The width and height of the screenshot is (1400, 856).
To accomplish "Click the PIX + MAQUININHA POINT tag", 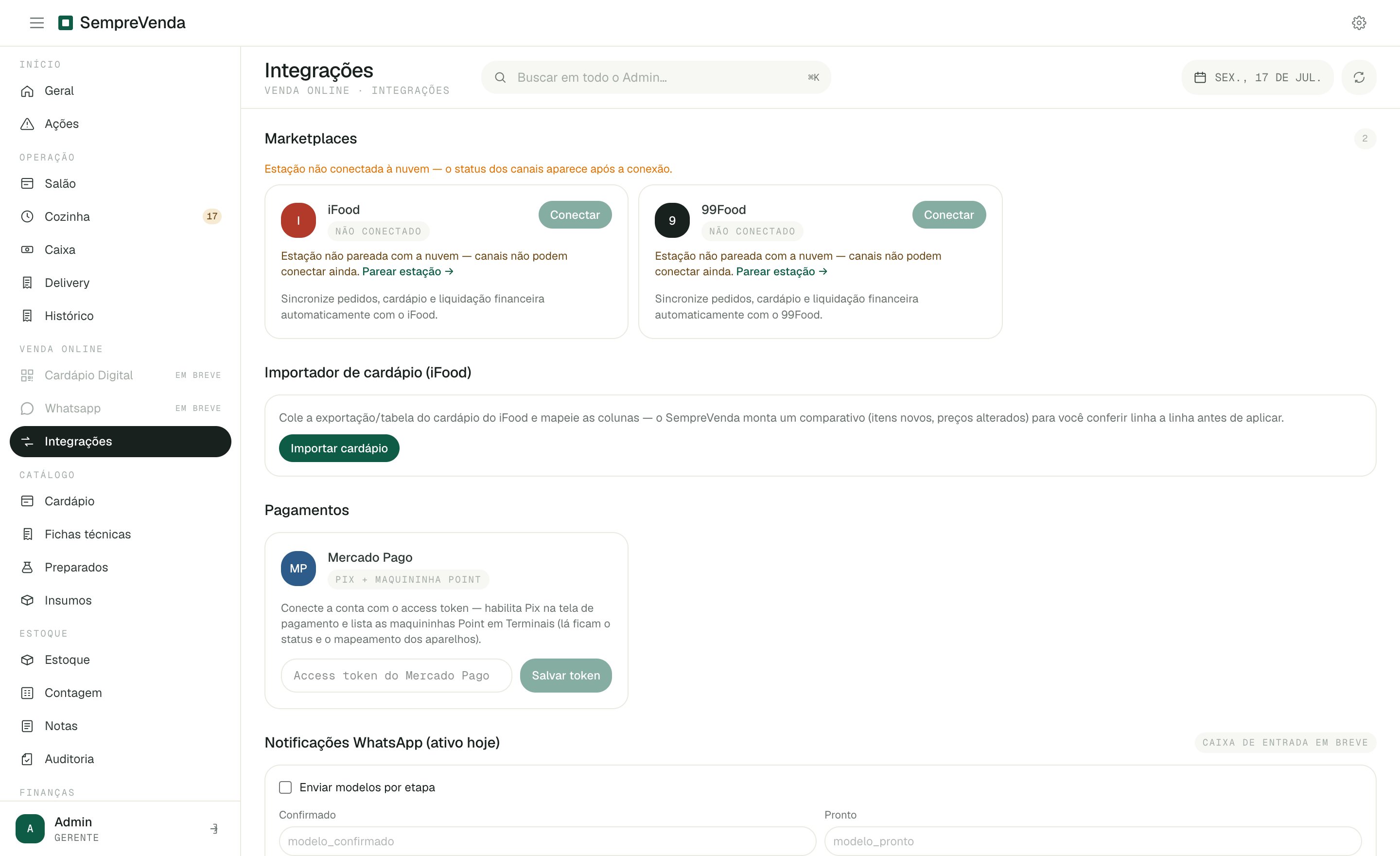I will [x=408, y=579].
